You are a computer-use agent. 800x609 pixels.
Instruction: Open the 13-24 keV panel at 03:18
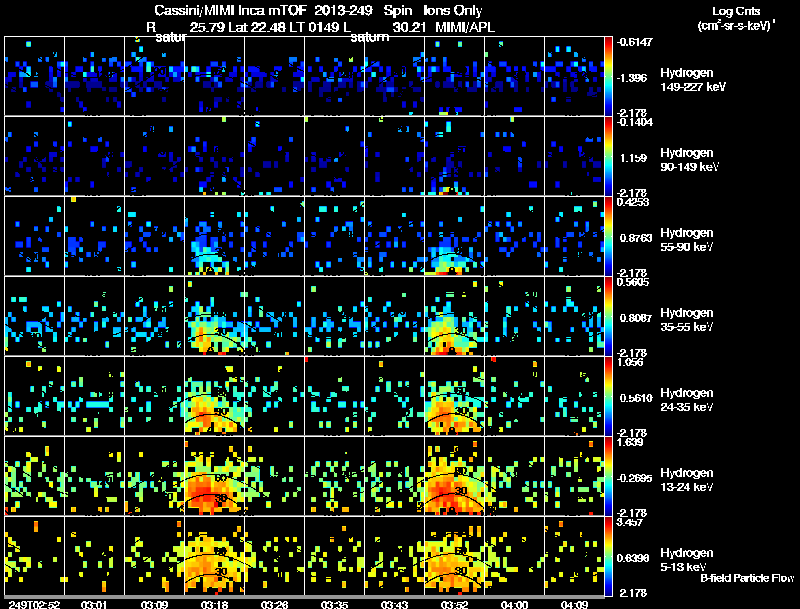pos(214,476)
